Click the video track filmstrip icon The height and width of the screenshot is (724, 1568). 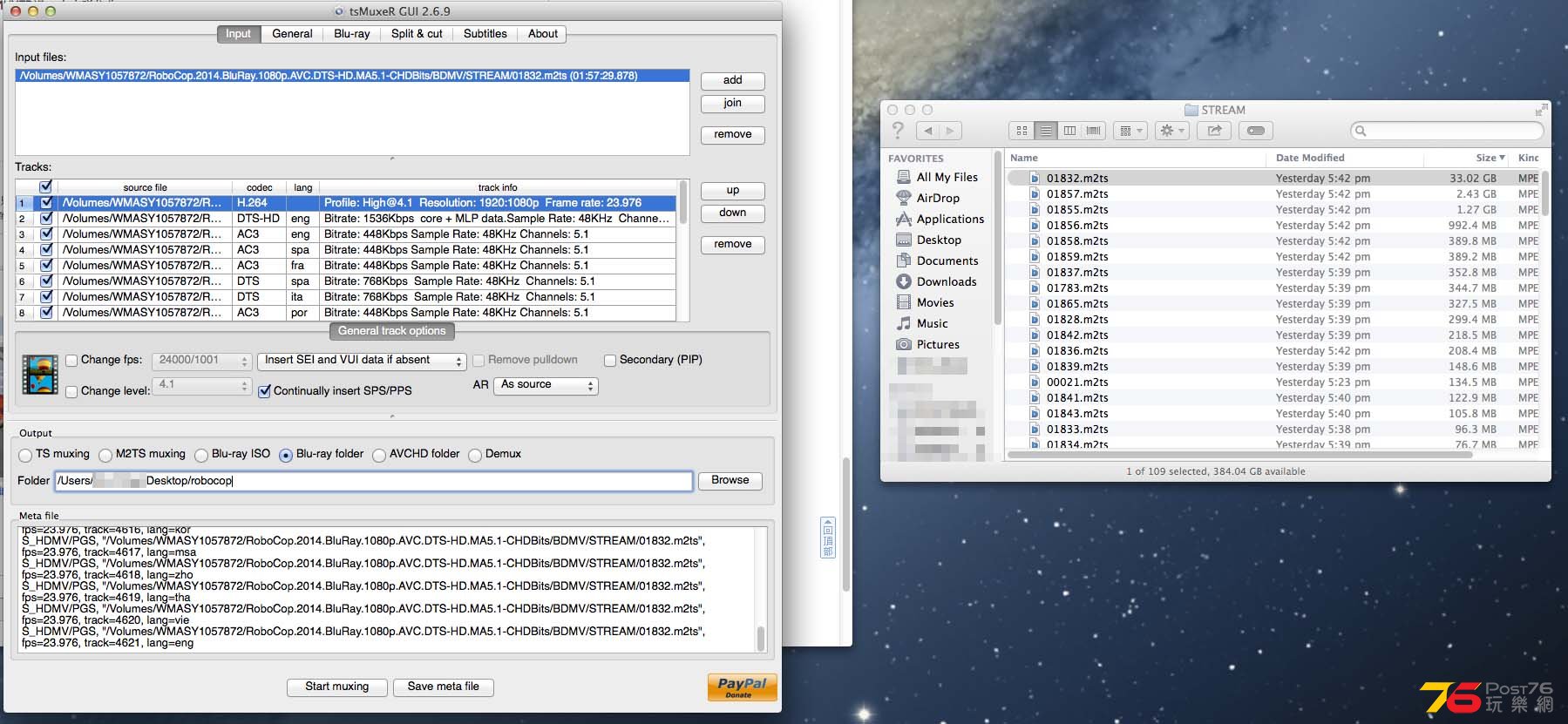pos(40,375)
